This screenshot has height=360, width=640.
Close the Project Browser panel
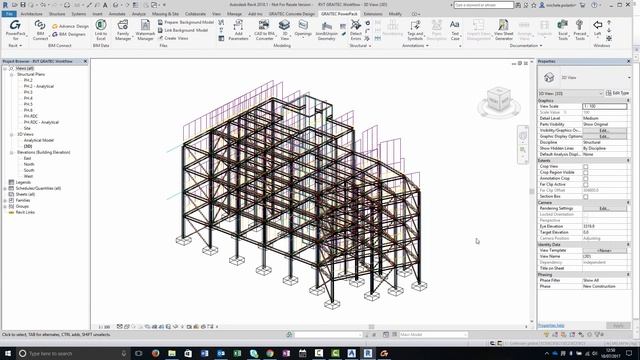click(x=85, y=61)
